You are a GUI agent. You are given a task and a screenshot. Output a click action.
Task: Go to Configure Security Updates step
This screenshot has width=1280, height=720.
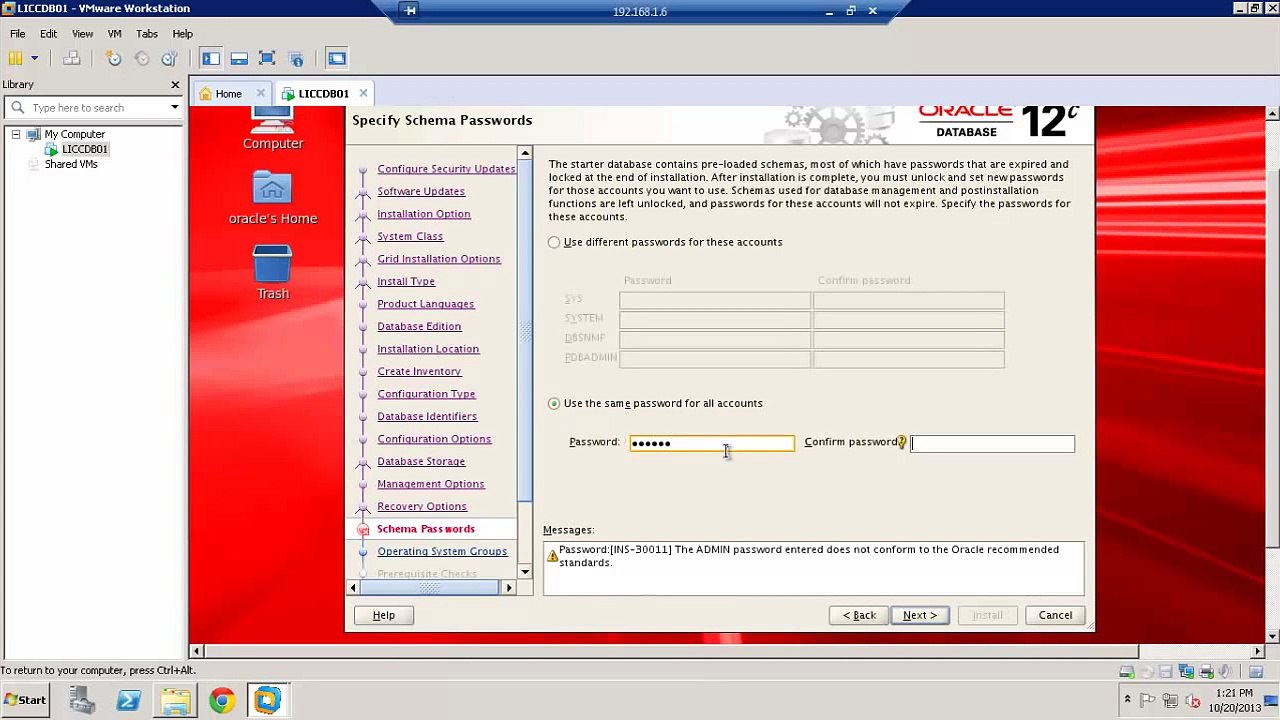coord(446,169)
